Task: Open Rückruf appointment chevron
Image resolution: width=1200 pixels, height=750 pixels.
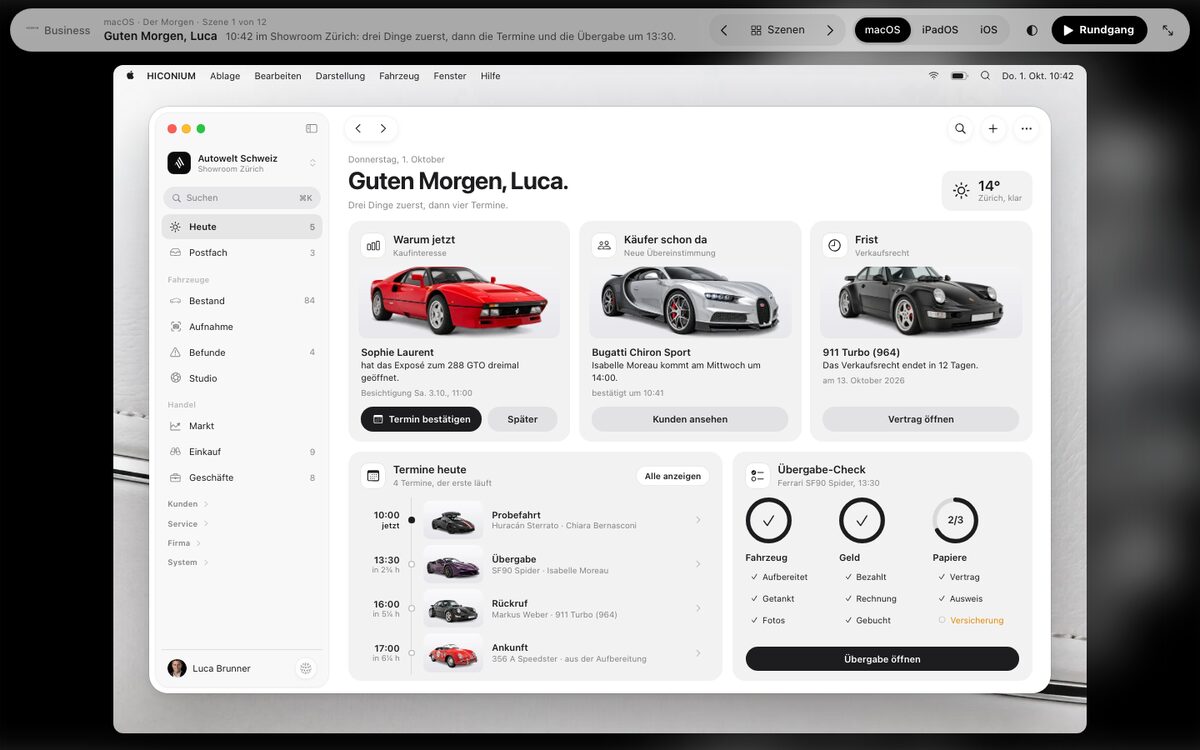Action: point(698,608)
